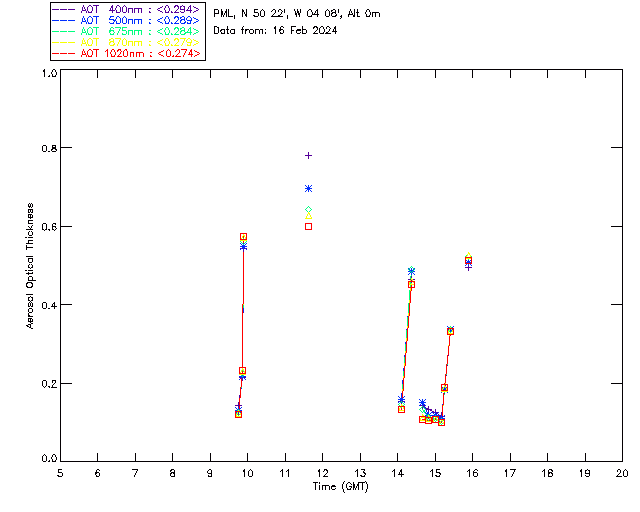Click the y-axis tick label "1.0"
The width and height of the screenshot is (640, 512).
click(49, 73)
